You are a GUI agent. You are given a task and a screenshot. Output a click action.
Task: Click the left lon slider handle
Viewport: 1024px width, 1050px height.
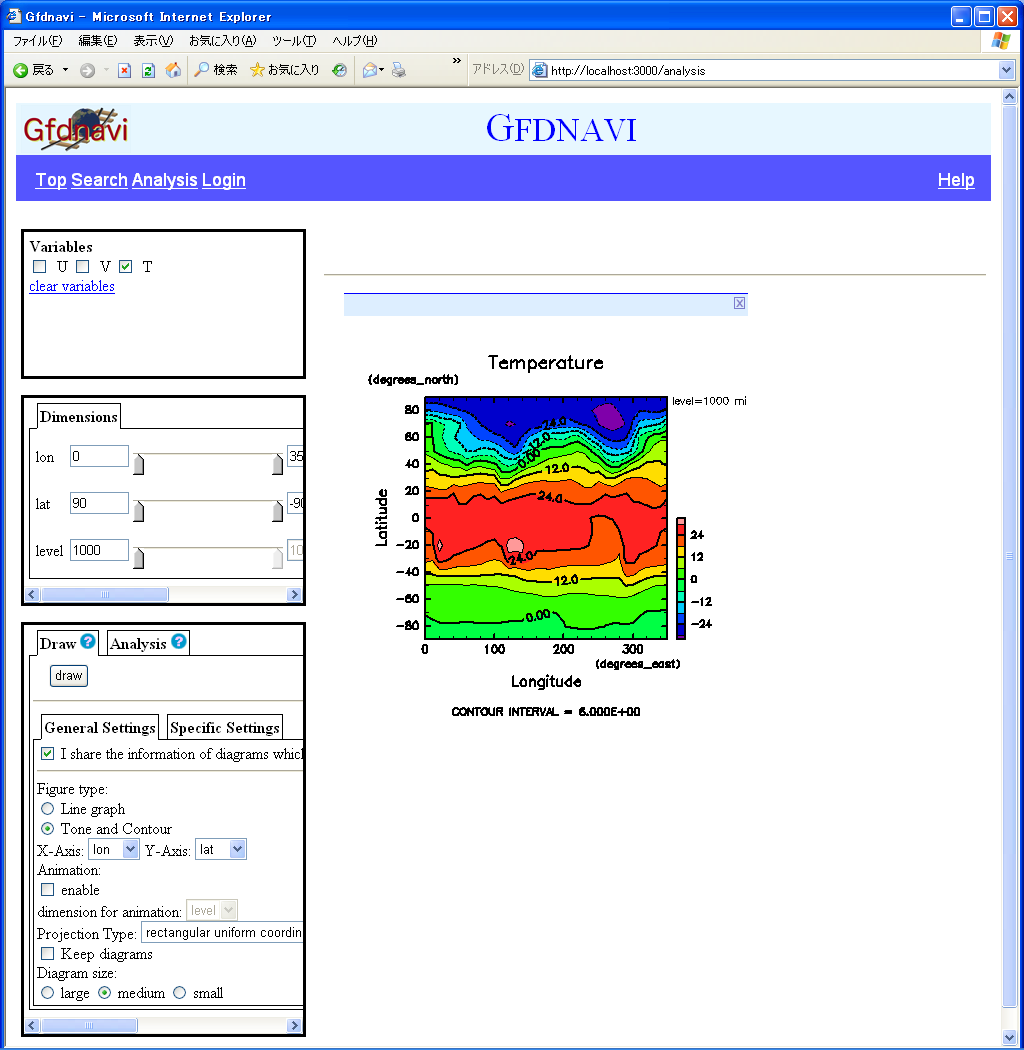tap(139, 464)
